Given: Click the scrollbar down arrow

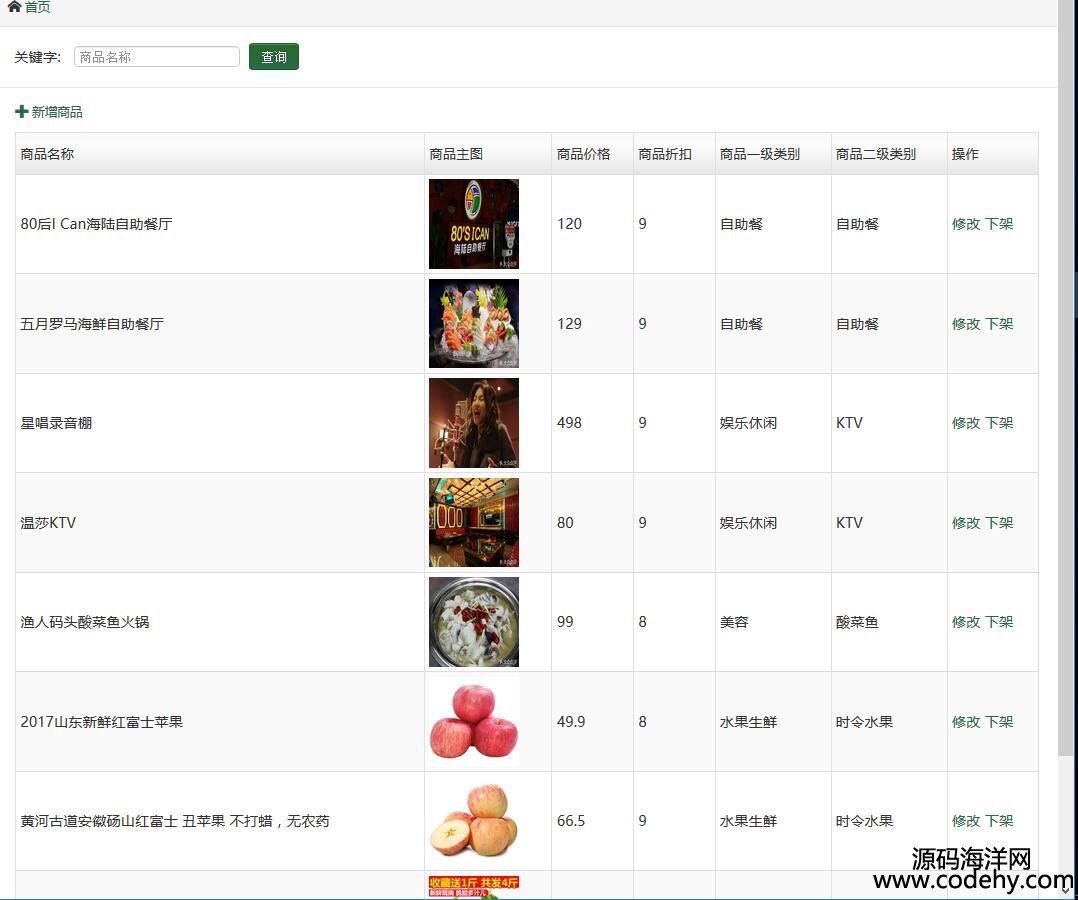Looking at the screenshot, I should click(x=1067, y=892).
